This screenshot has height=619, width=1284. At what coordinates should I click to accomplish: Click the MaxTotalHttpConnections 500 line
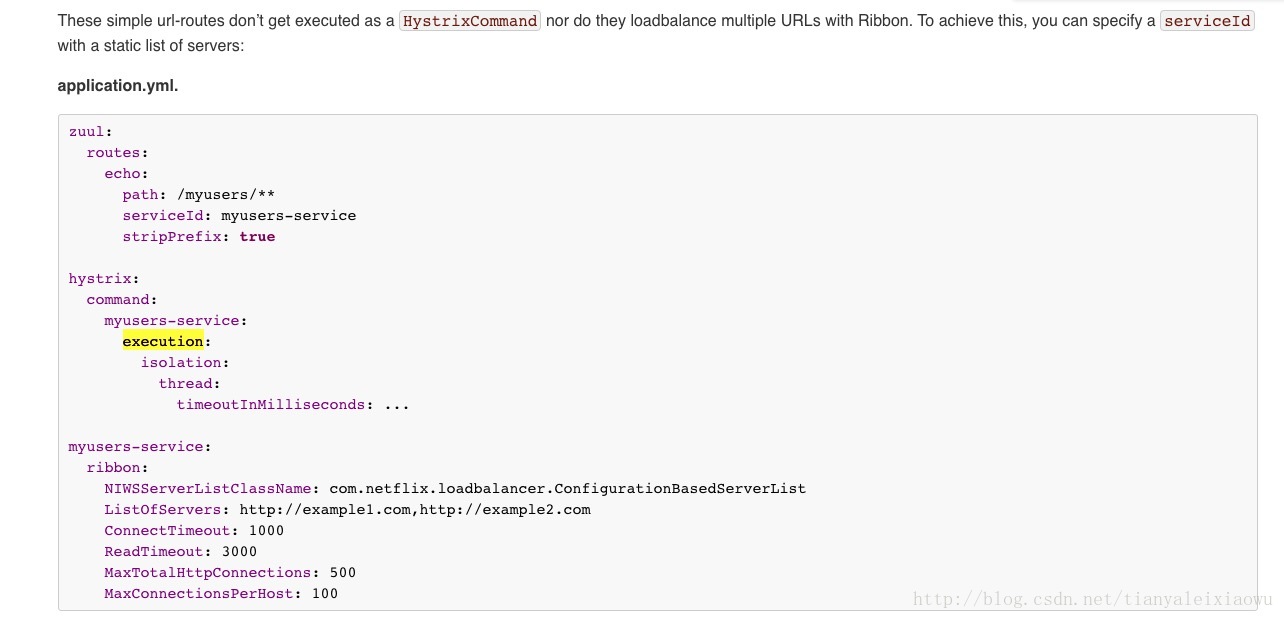click(x=230, y=573)
